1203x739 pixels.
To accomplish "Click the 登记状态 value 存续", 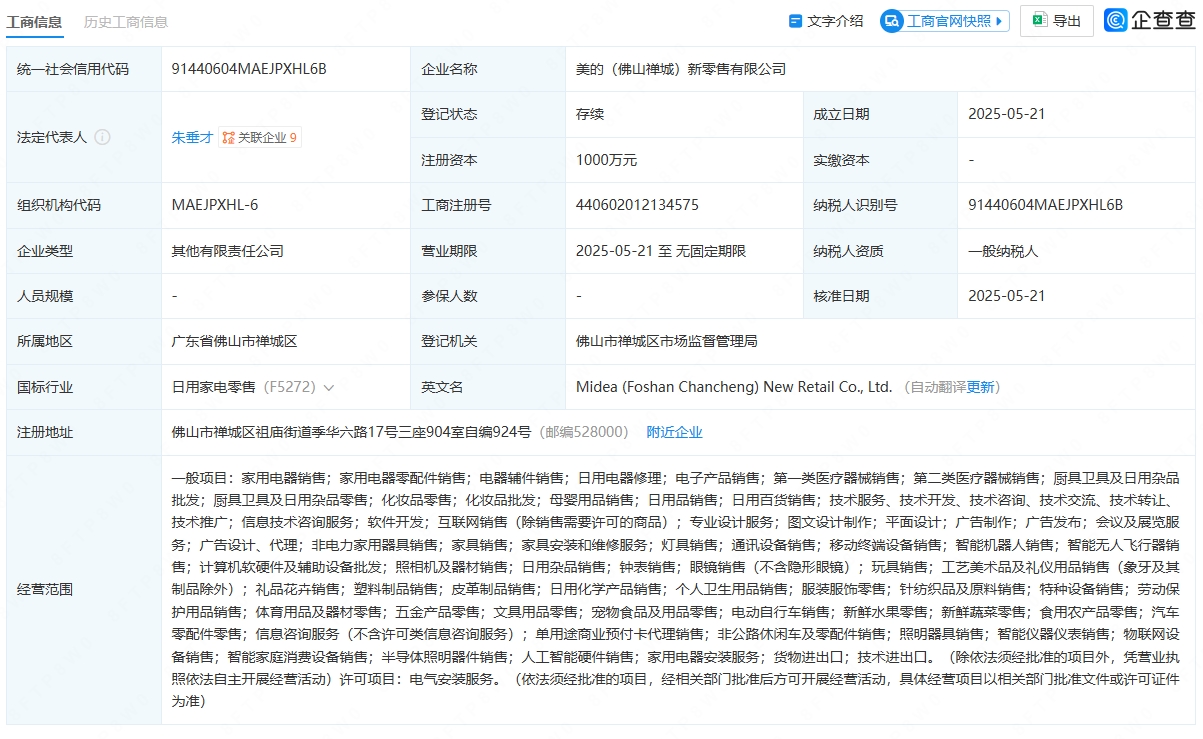I will [590, 114].
